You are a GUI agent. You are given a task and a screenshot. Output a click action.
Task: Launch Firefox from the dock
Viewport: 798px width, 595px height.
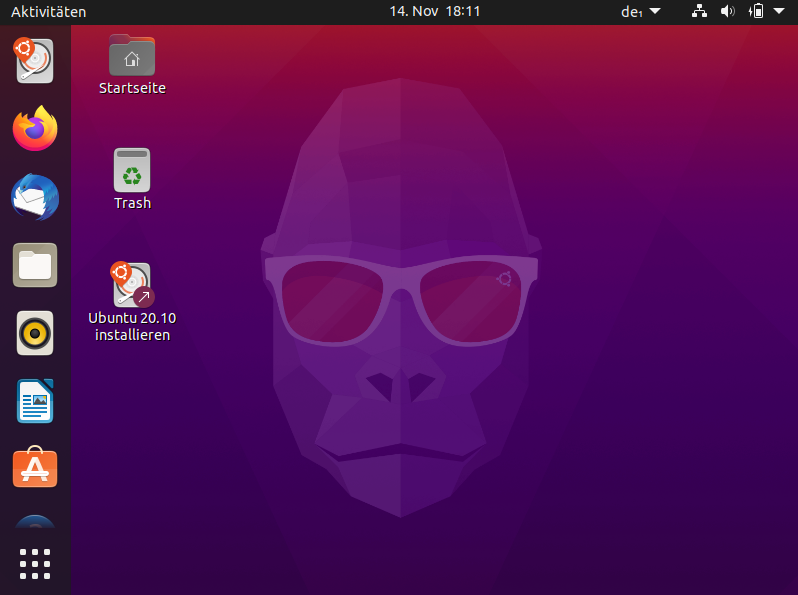point(35,128)
